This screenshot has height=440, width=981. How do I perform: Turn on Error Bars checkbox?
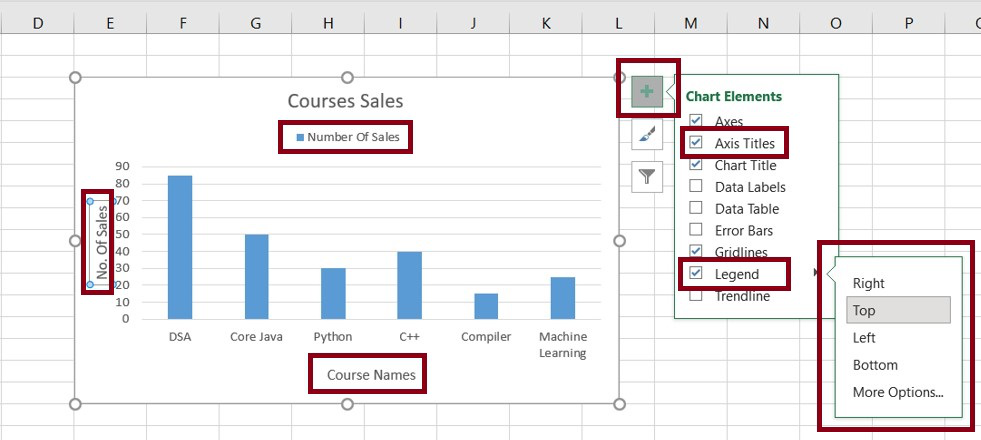[696, 230]
